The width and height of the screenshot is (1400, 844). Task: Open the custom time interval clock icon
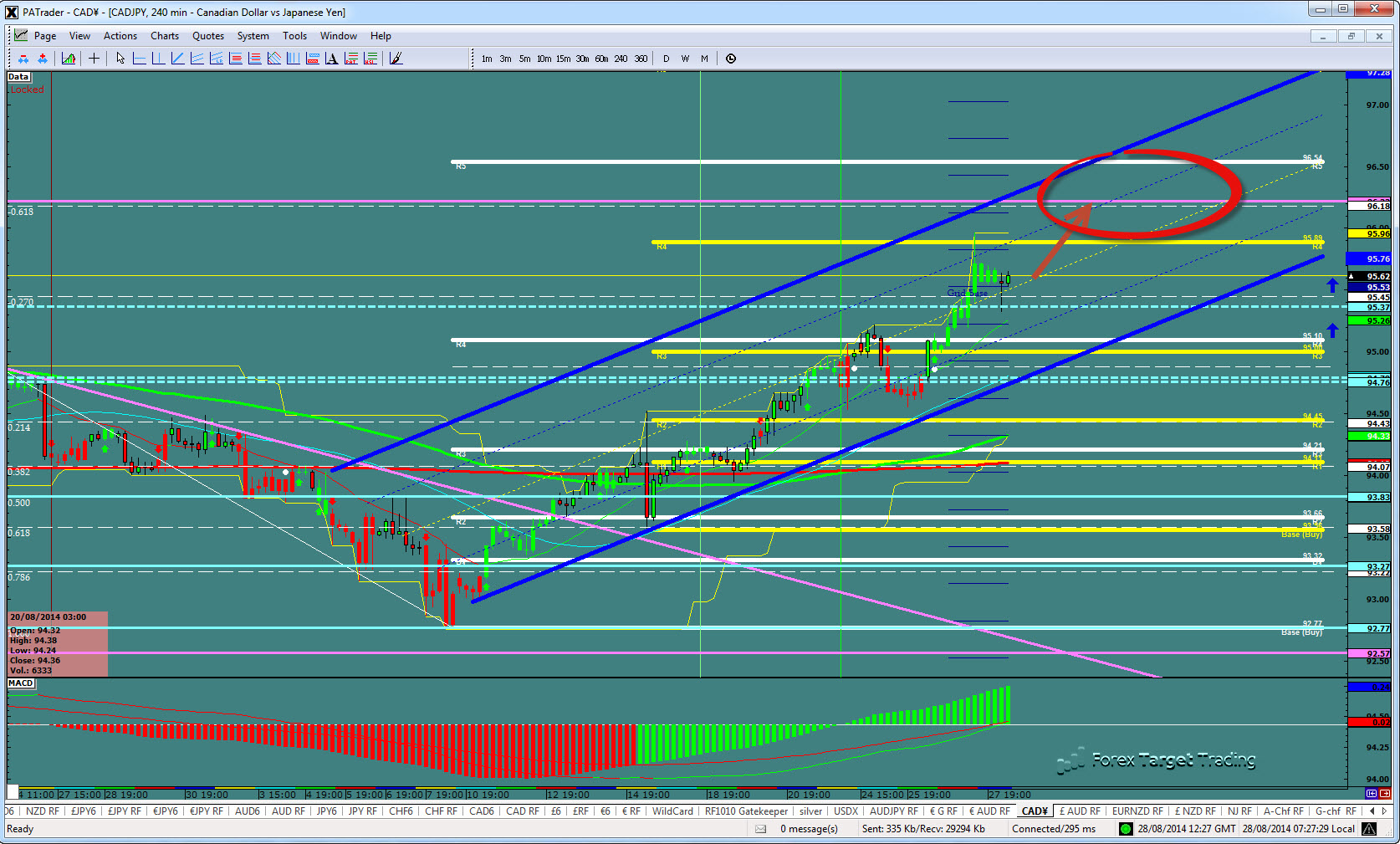pyautogui.click(x=731, y=59)
